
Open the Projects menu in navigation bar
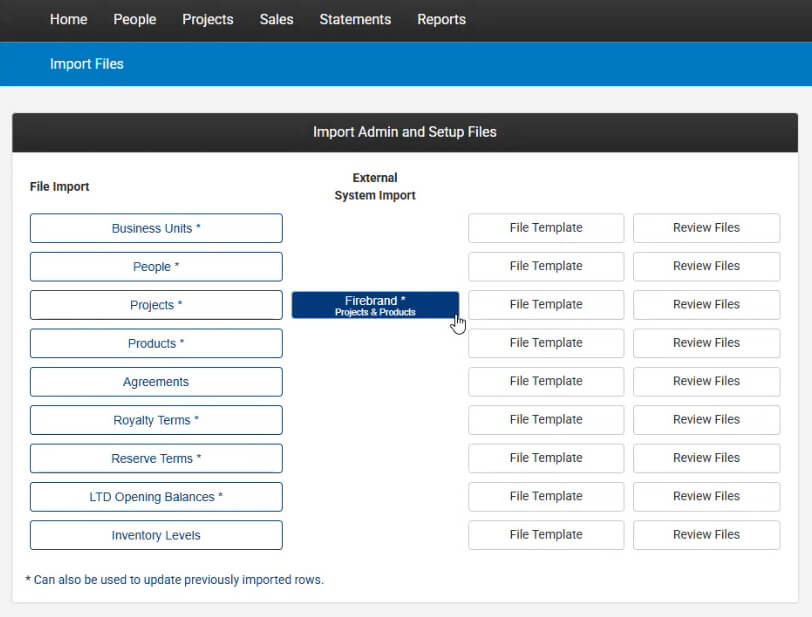pos(207,19)
